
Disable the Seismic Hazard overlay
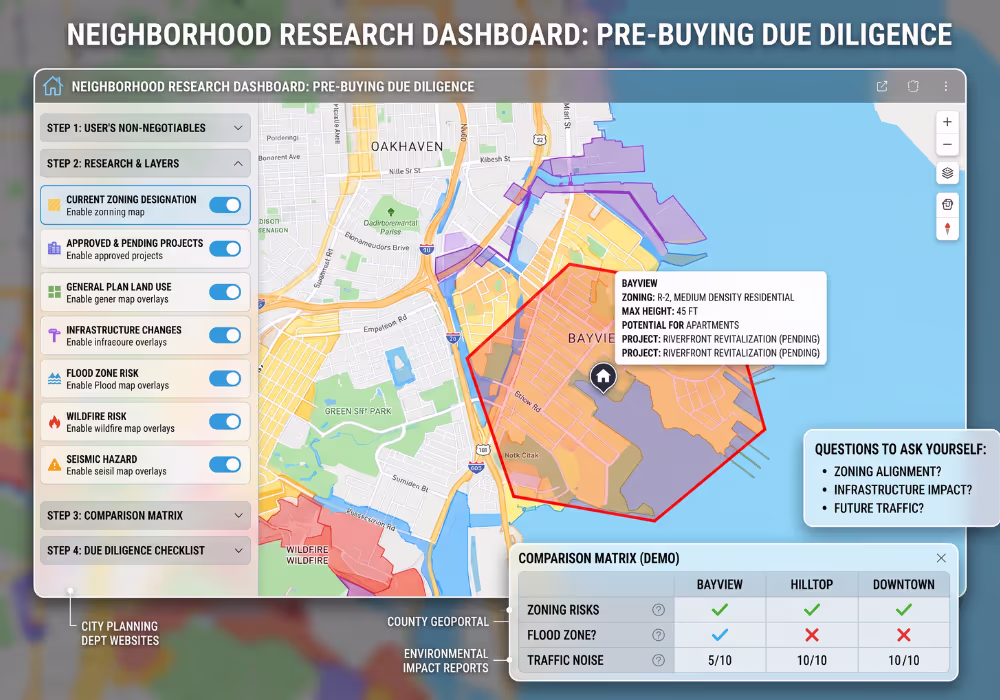pos(225,465)
